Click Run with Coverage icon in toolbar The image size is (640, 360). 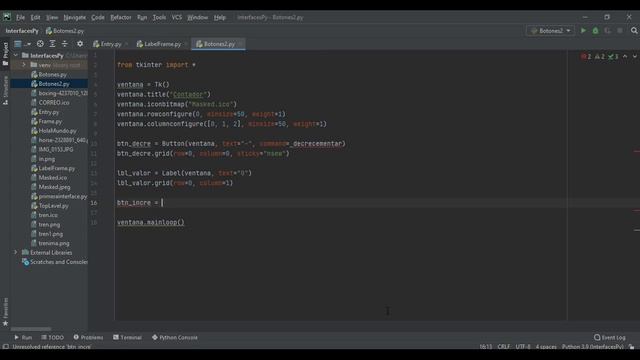[x=608, y=31]
